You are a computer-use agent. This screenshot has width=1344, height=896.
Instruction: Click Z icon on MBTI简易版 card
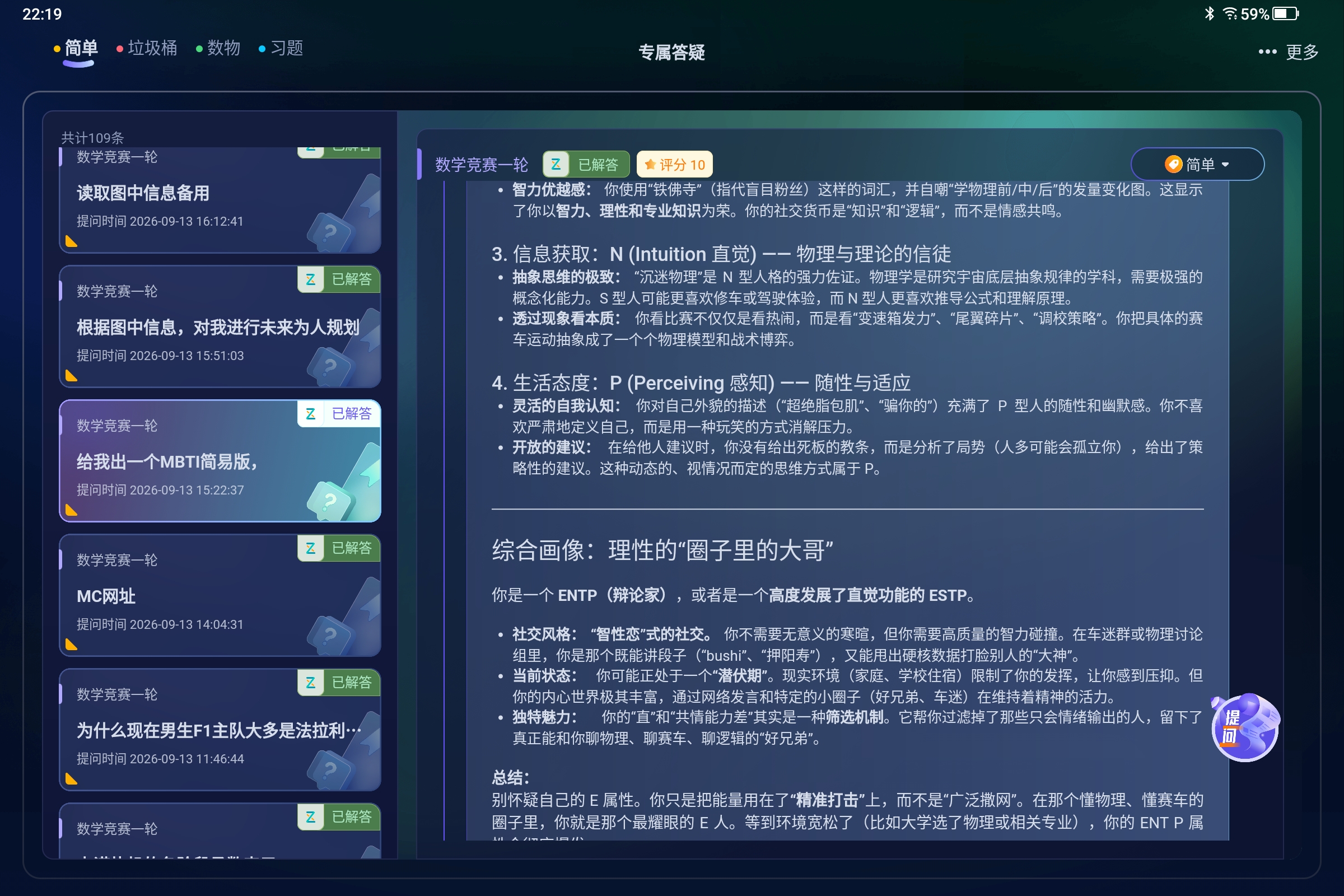tap(311, 413)
